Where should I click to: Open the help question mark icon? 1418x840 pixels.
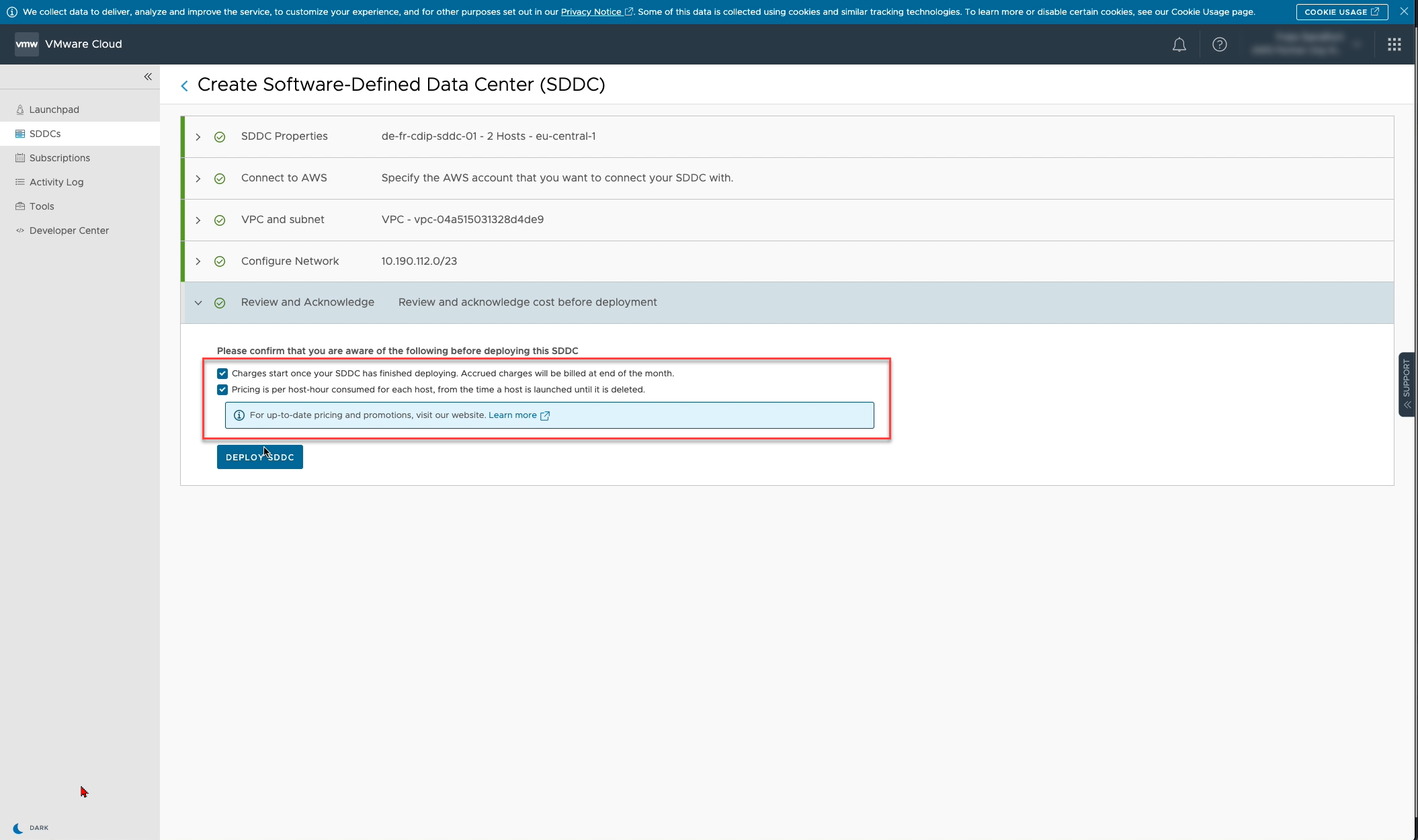tap(1219, 44)
